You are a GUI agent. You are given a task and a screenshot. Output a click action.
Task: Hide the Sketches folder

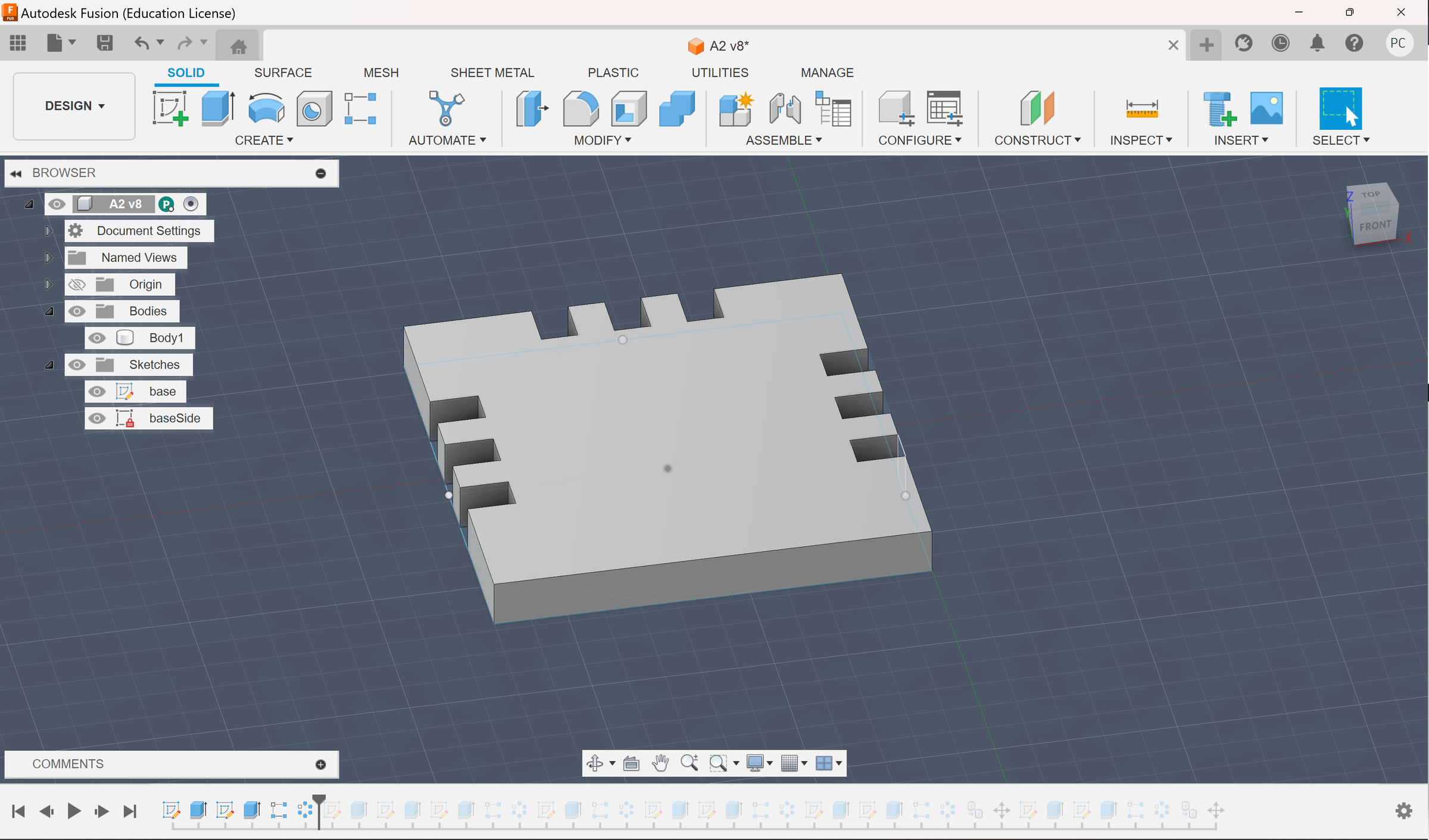point(77,365)
